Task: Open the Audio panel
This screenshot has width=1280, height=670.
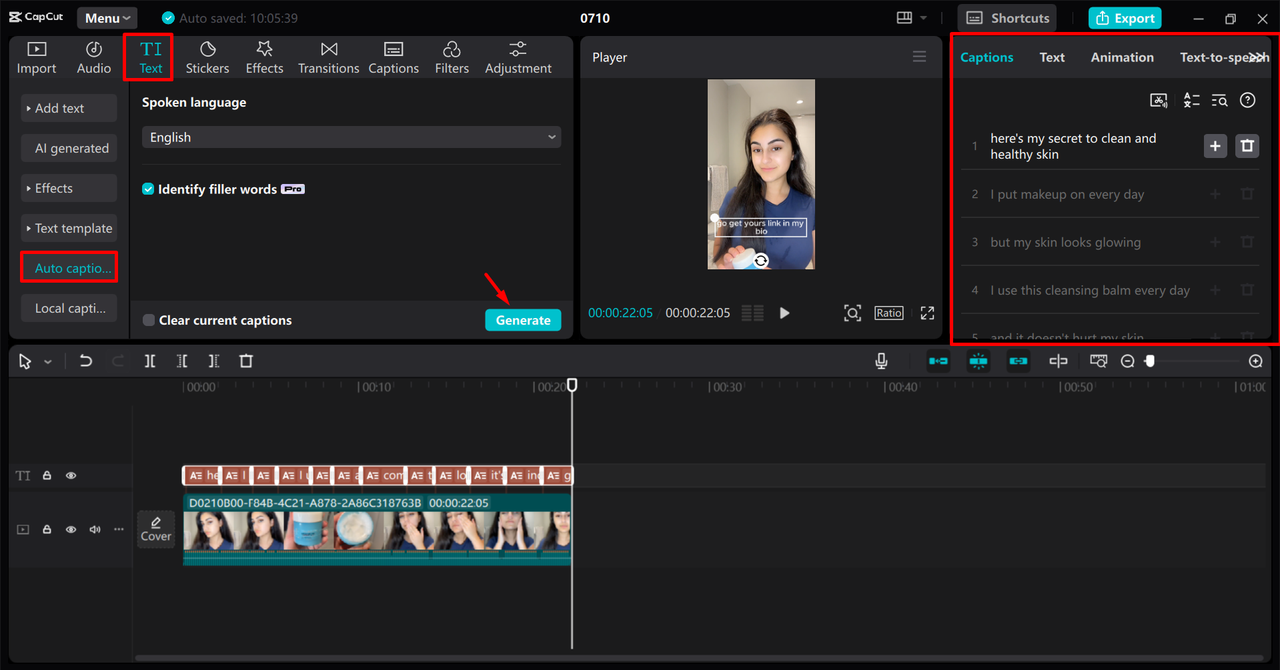Action: point(94,58)
